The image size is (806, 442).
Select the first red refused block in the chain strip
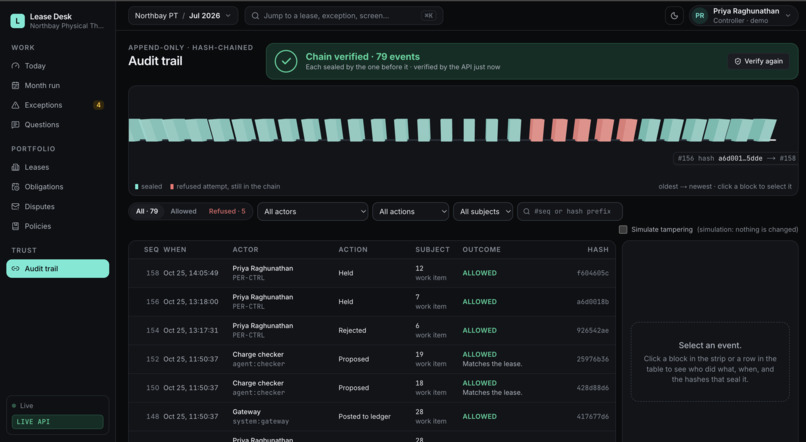click(x=537, y=130)
